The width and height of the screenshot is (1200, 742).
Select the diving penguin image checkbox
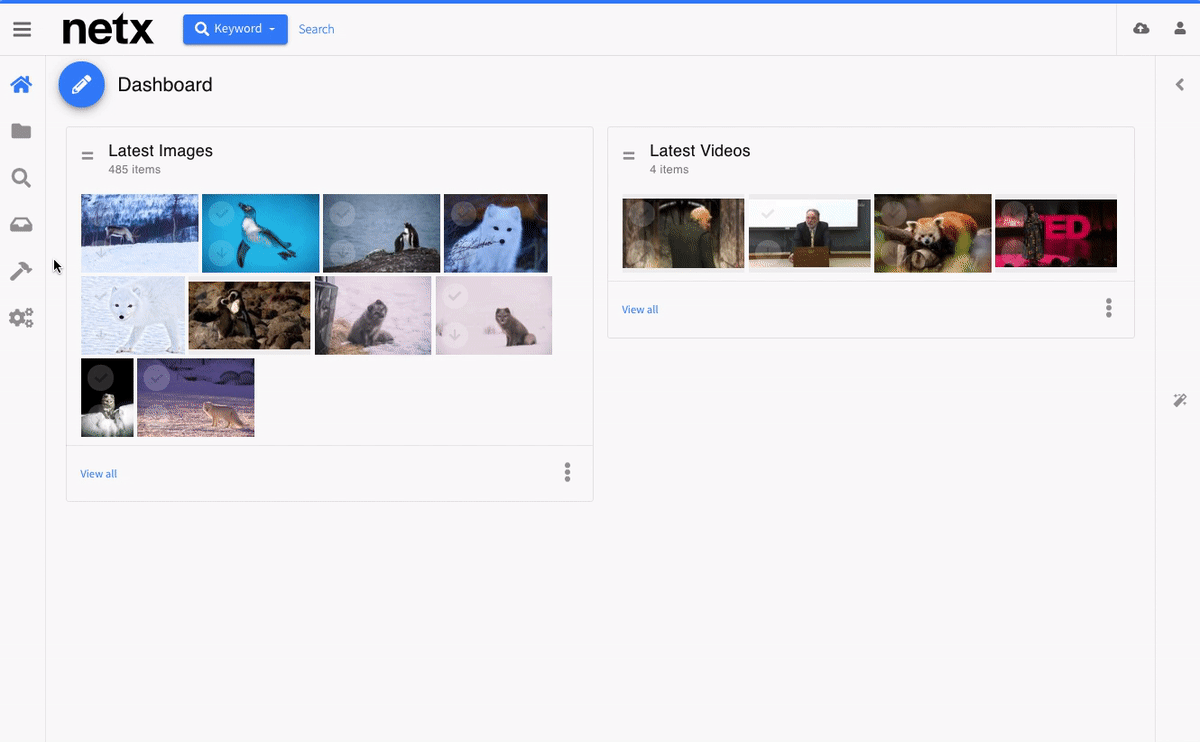coord(222,213)
